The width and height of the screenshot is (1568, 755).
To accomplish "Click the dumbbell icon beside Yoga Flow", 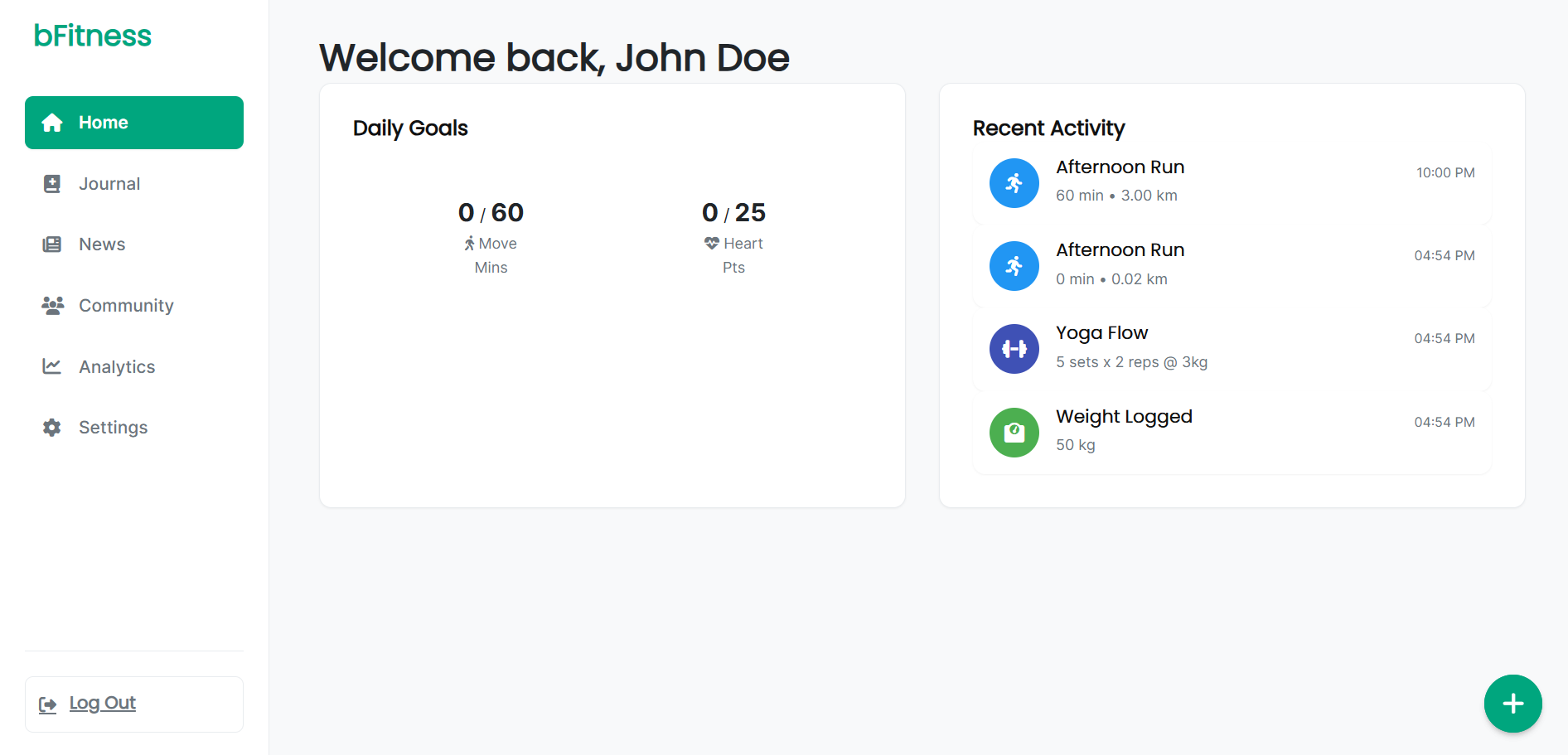I will (x=1014, y=349).
